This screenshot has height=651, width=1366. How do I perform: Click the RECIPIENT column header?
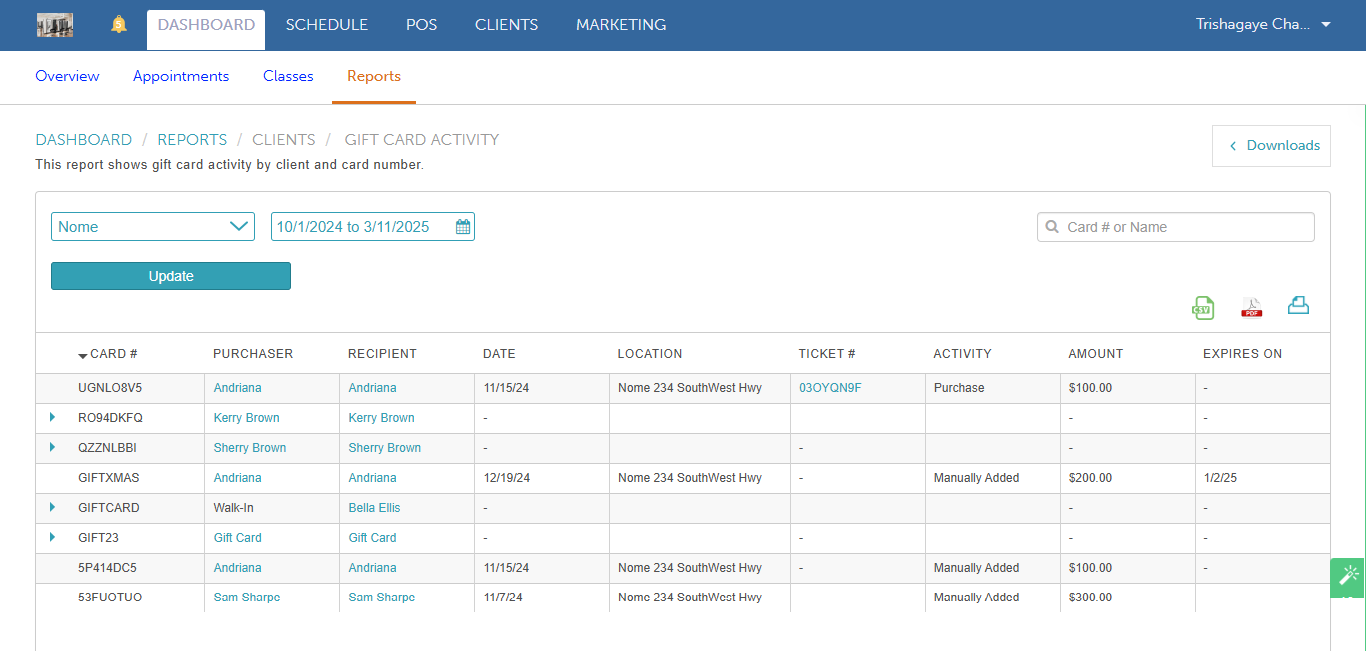(382, 354)
